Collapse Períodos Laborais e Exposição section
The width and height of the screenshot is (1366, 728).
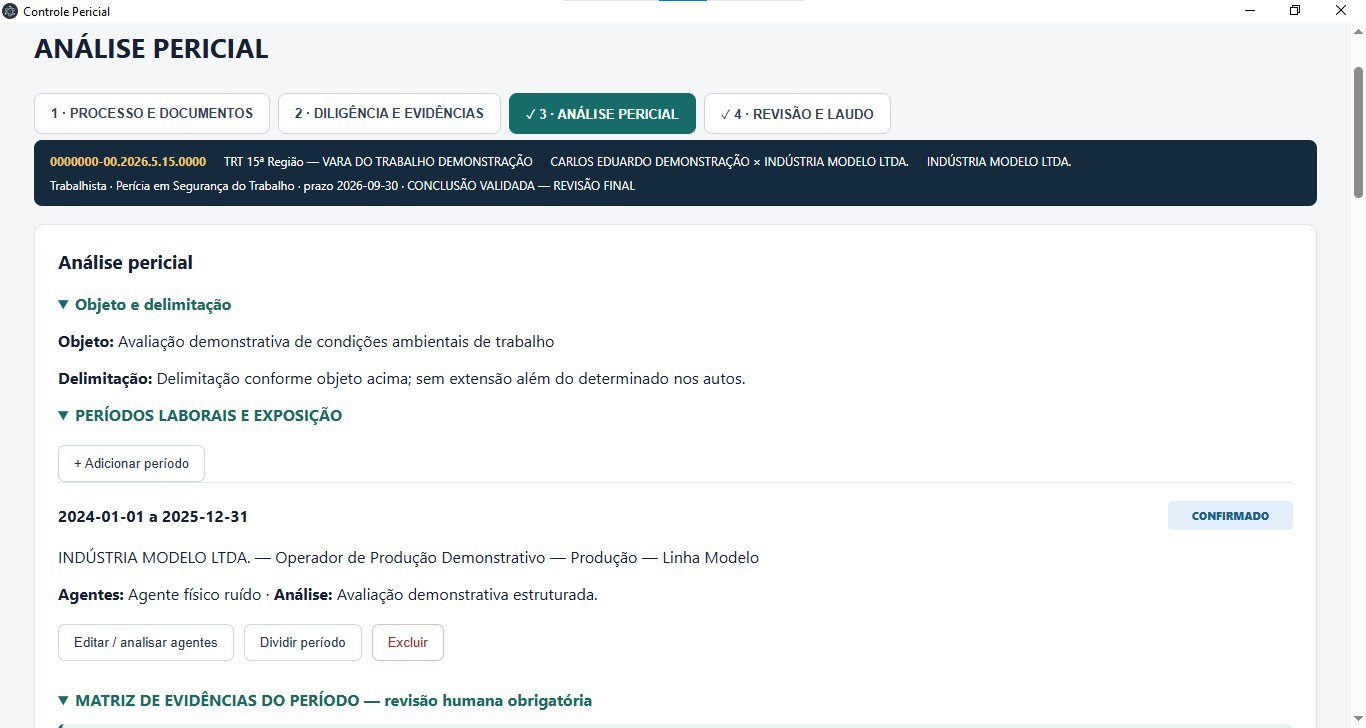(200, 416)
